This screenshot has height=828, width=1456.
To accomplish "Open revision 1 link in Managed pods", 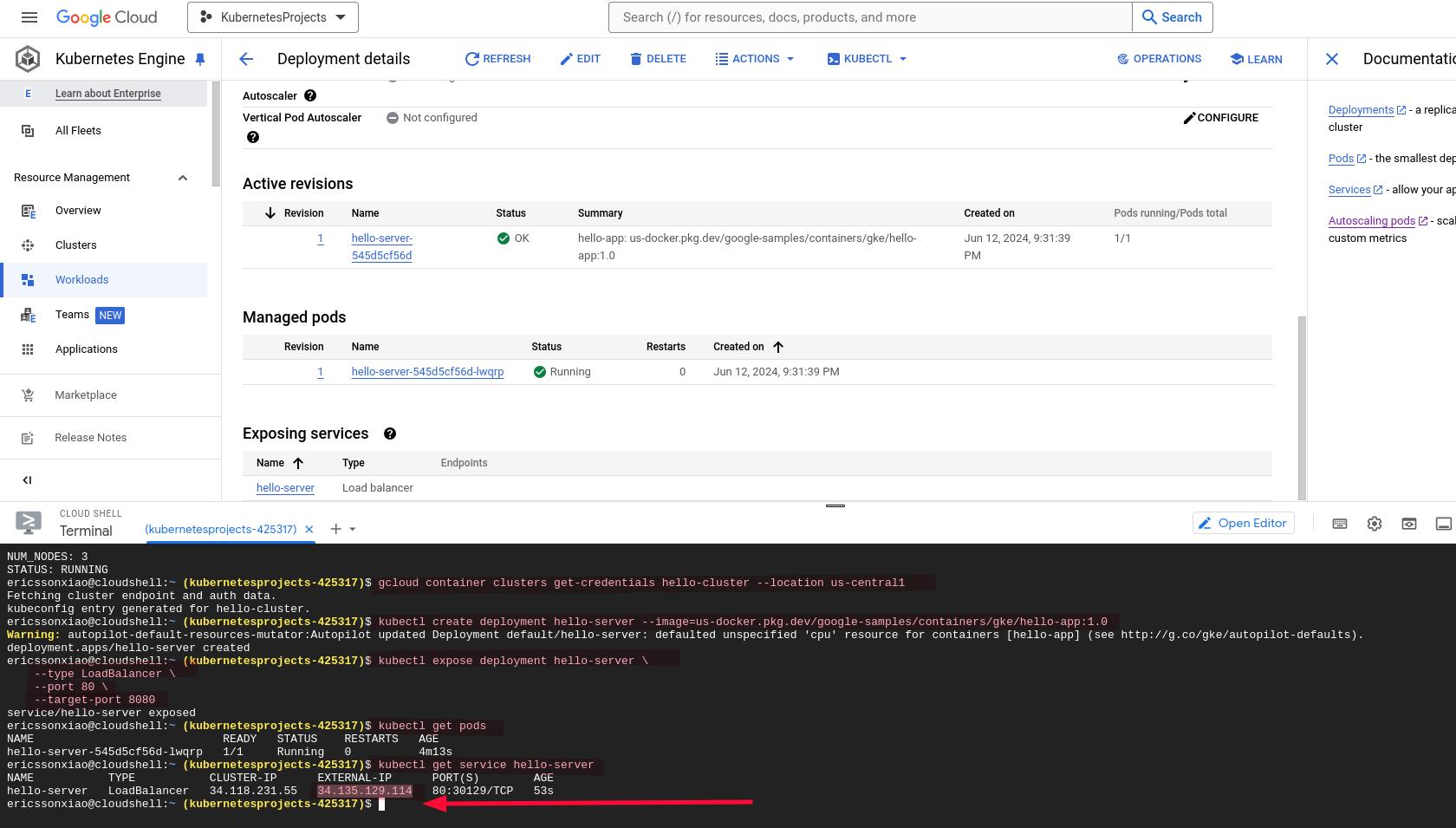I will [321, 372].
